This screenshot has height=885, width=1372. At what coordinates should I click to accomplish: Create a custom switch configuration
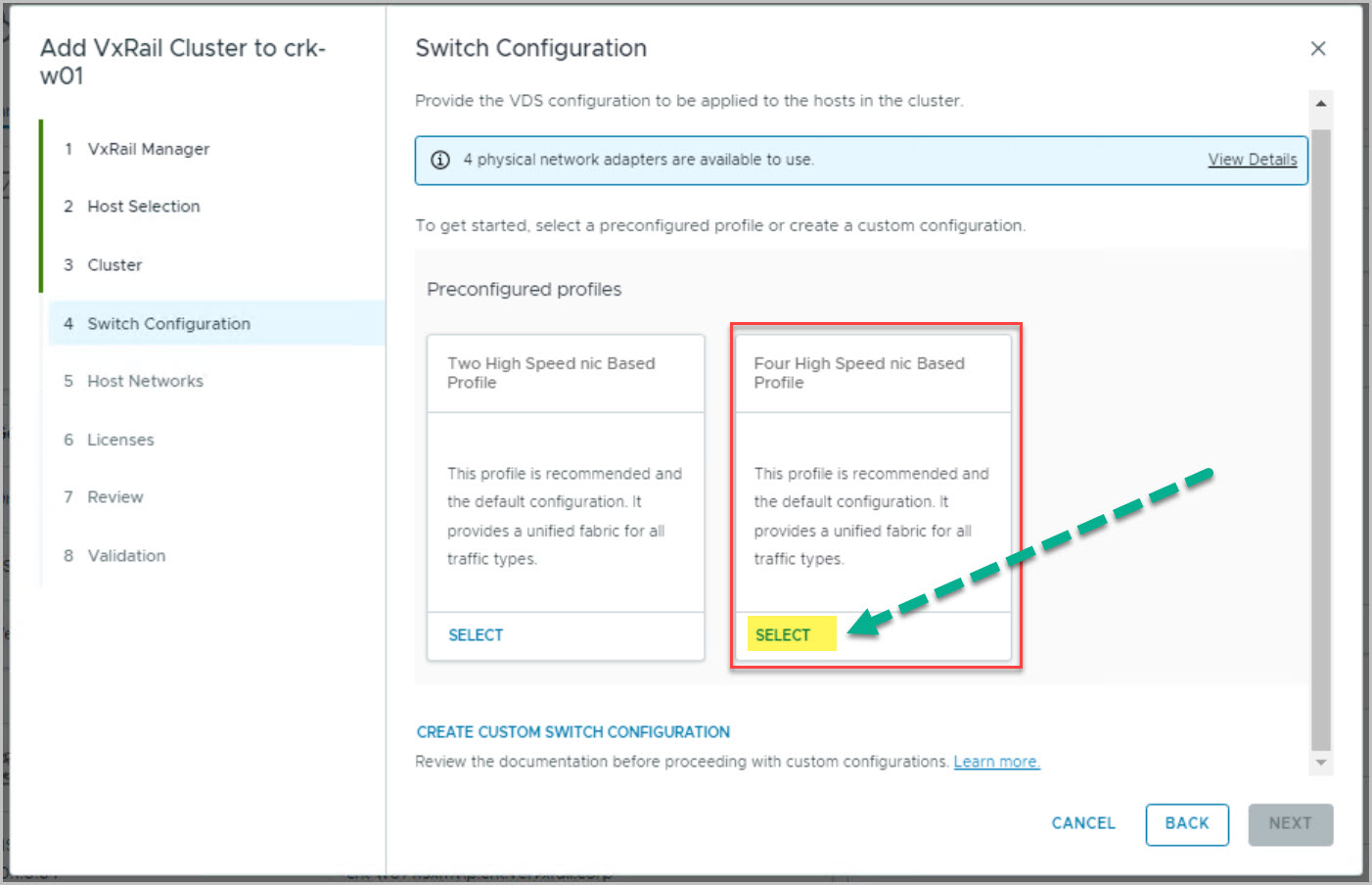[572, 732]
